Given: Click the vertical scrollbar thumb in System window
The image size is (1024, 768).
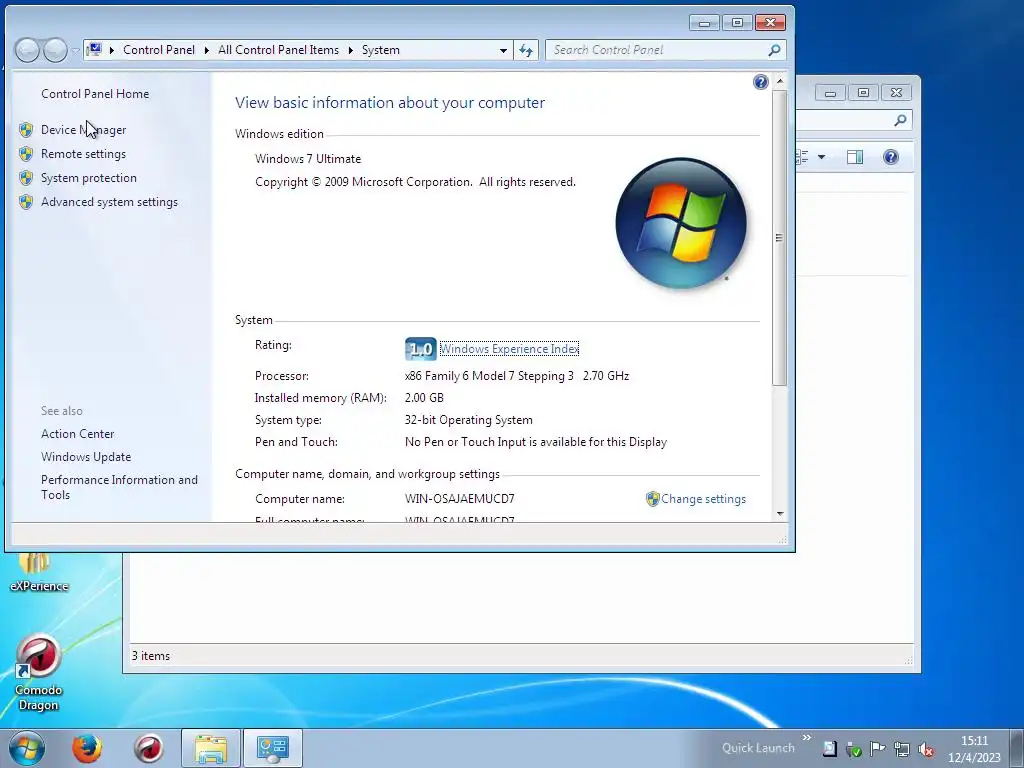Looking at the screenshot, I should 780,238.
